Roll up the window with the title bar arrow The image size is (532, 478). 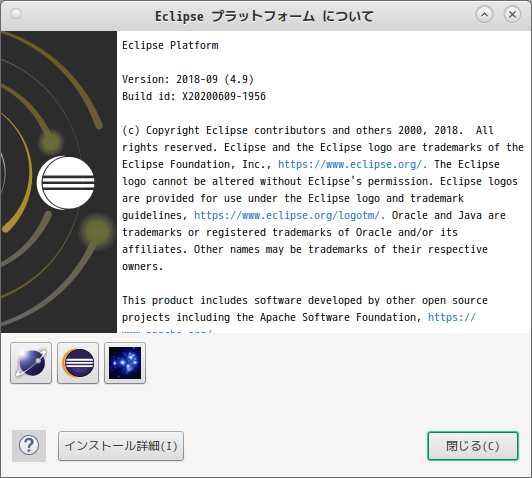pos(484,15)
